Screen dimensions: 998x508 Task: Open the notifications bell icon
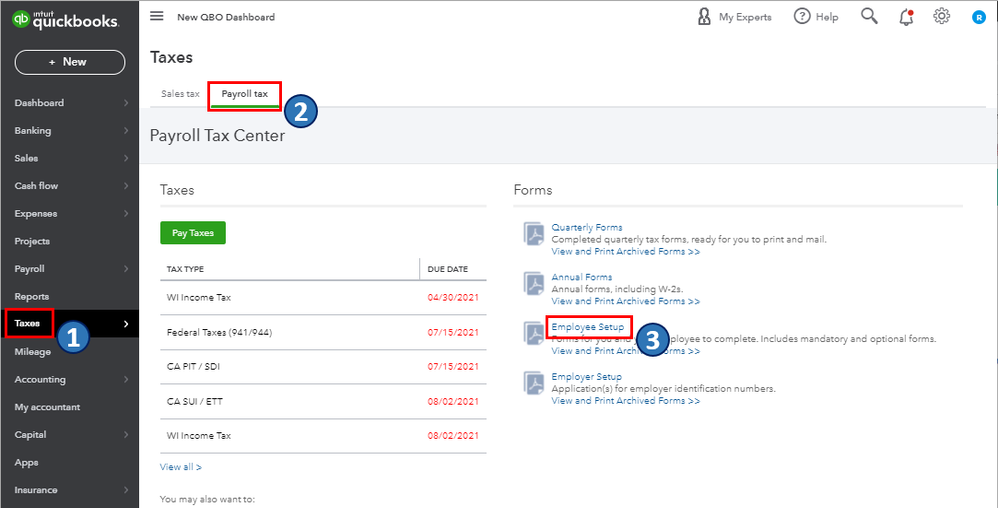coord(906,16)
